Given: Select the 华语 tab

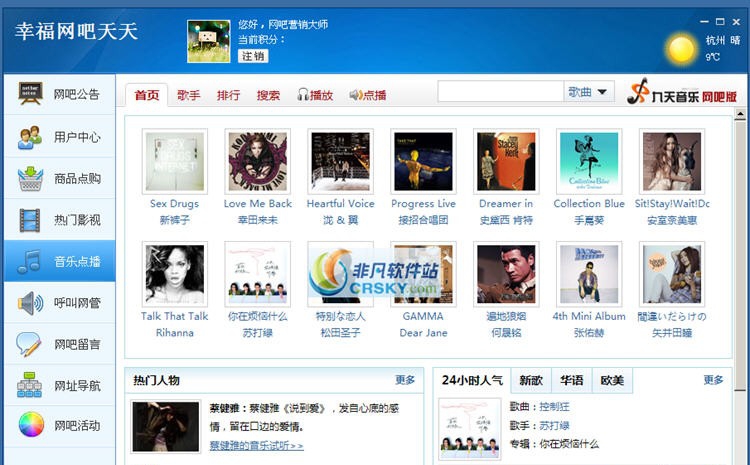Looking at the screenshot, I should point(572,380).
